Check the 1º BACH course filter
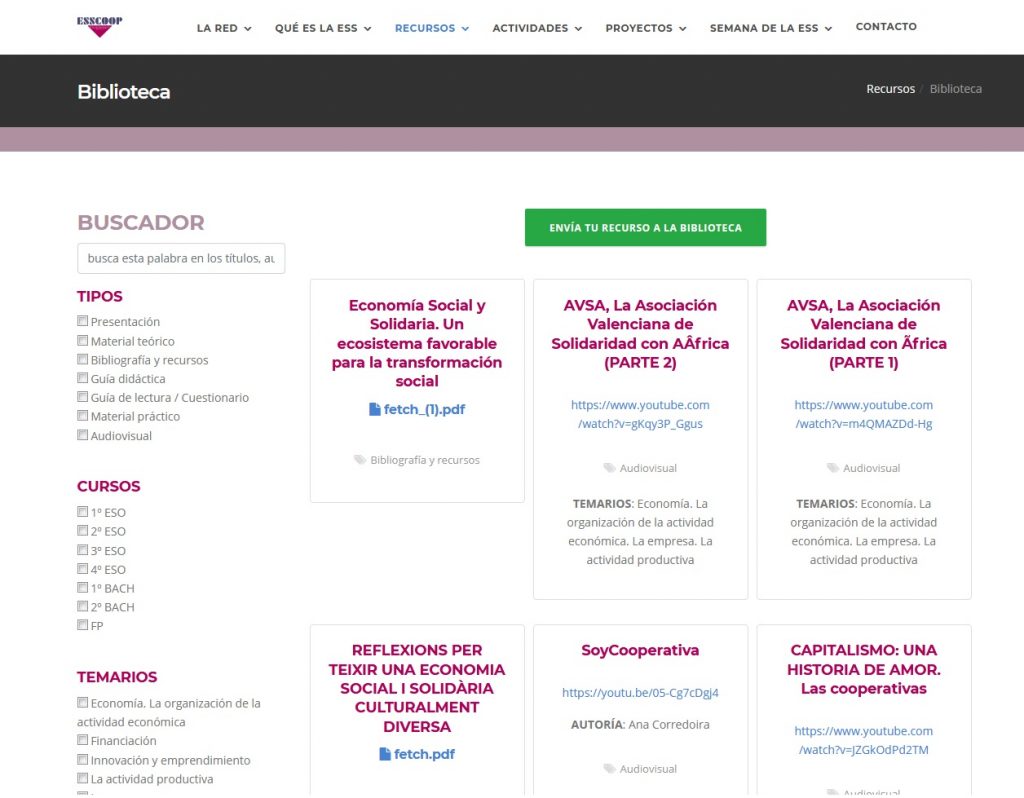 click(x=83, y=588)
